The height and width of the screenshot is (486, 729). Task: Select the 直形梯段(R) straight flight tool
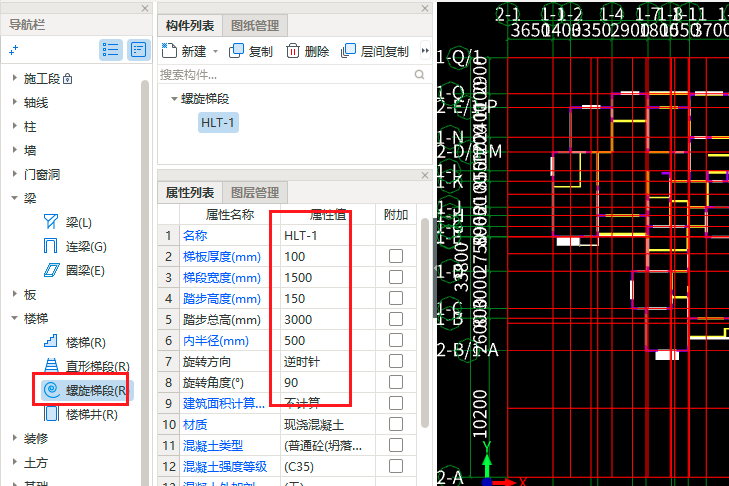pos(86,366)
